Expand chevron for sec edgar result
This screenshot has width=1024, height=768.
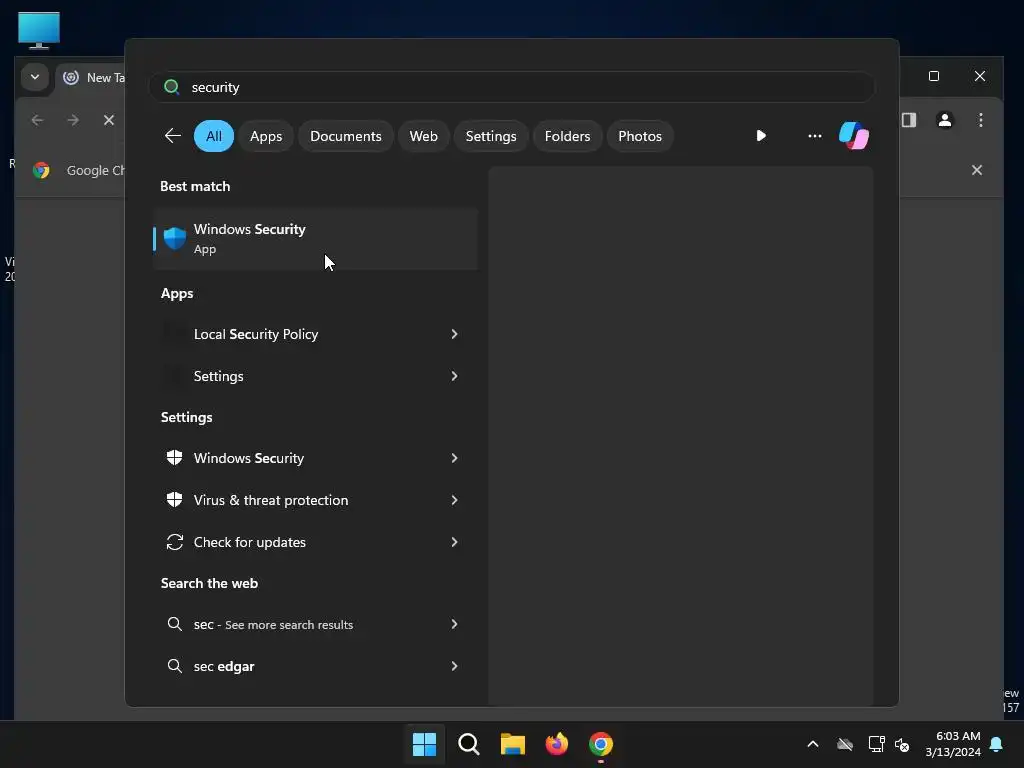[455, 665]
